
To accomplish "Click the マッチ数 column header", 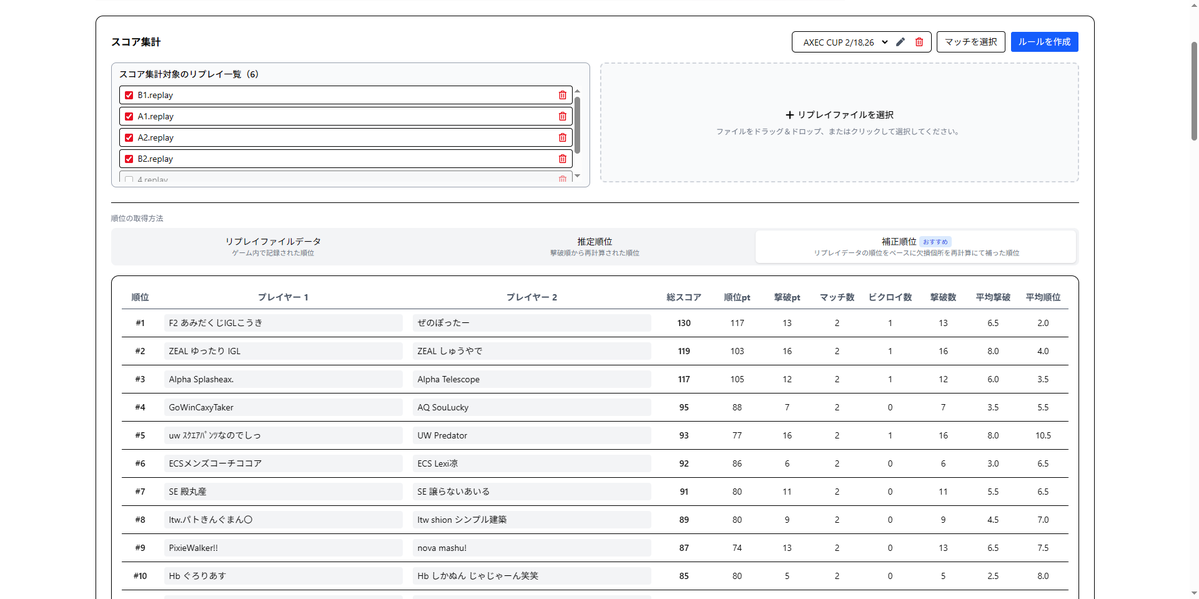I will pos(837,297).
